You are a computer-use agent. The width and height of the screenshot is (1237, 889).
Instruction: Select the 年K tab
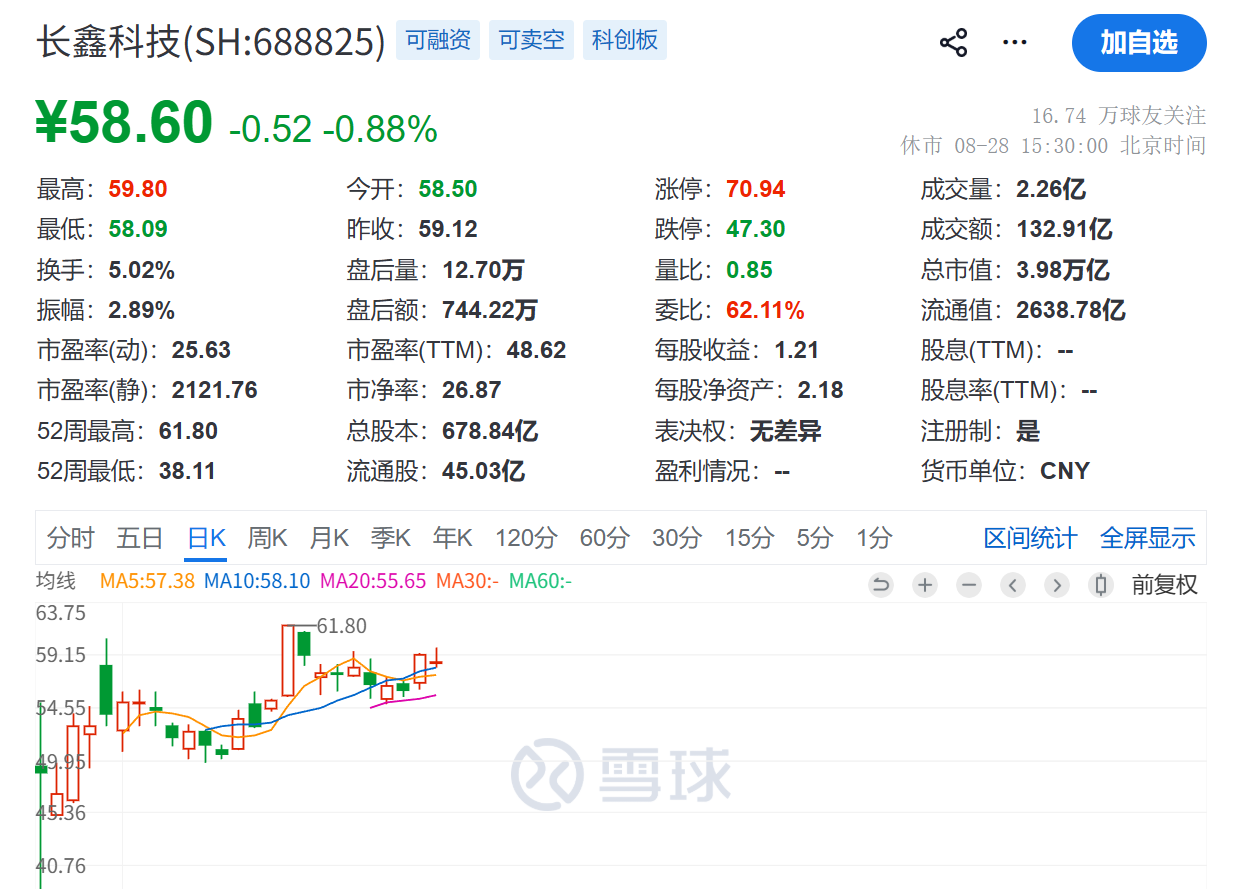pyautogui.click(x=452, y=538)
